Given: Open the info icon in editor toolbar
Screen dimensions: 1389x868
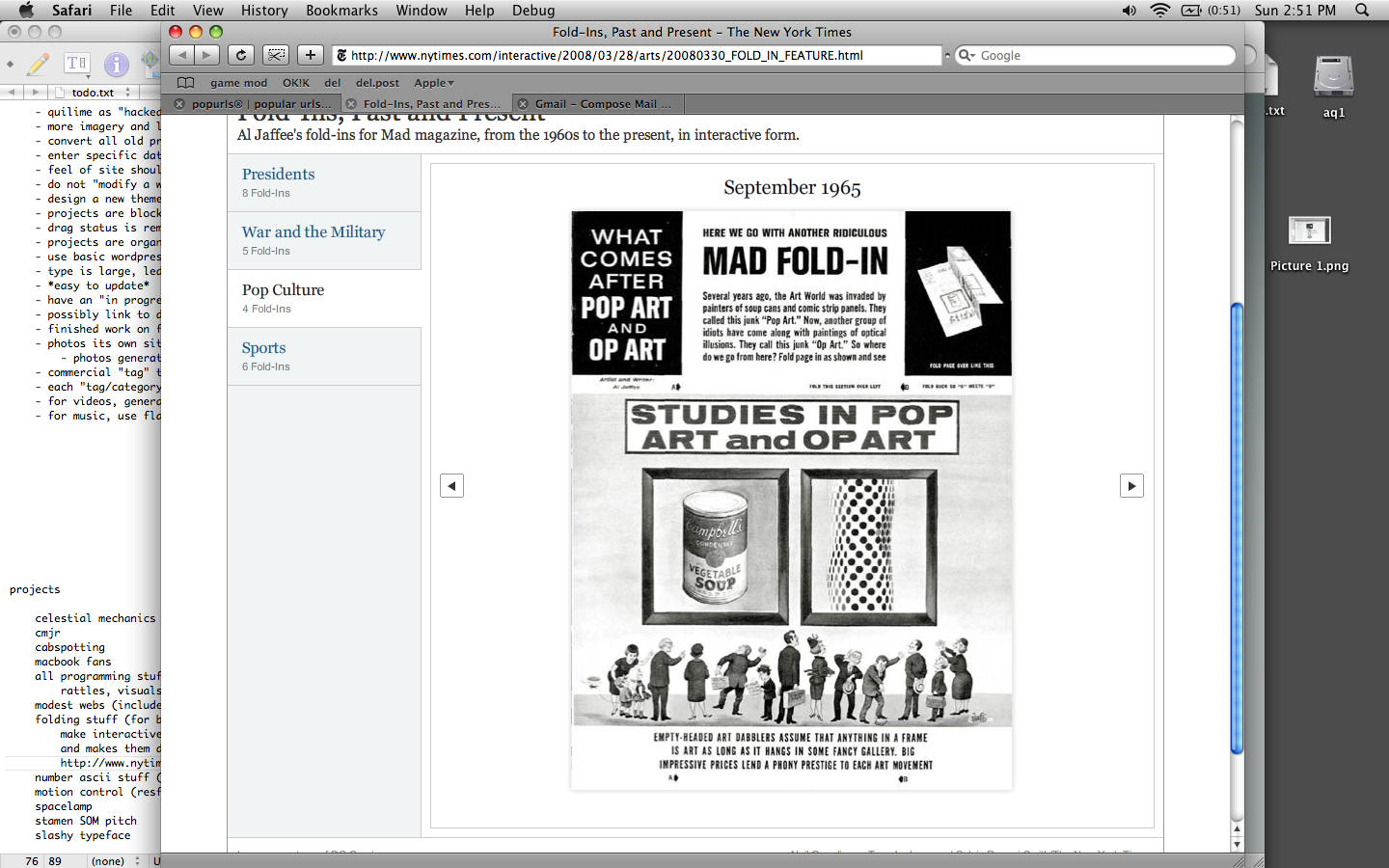Looking at the screenshot, I should [x=117, y=65].
